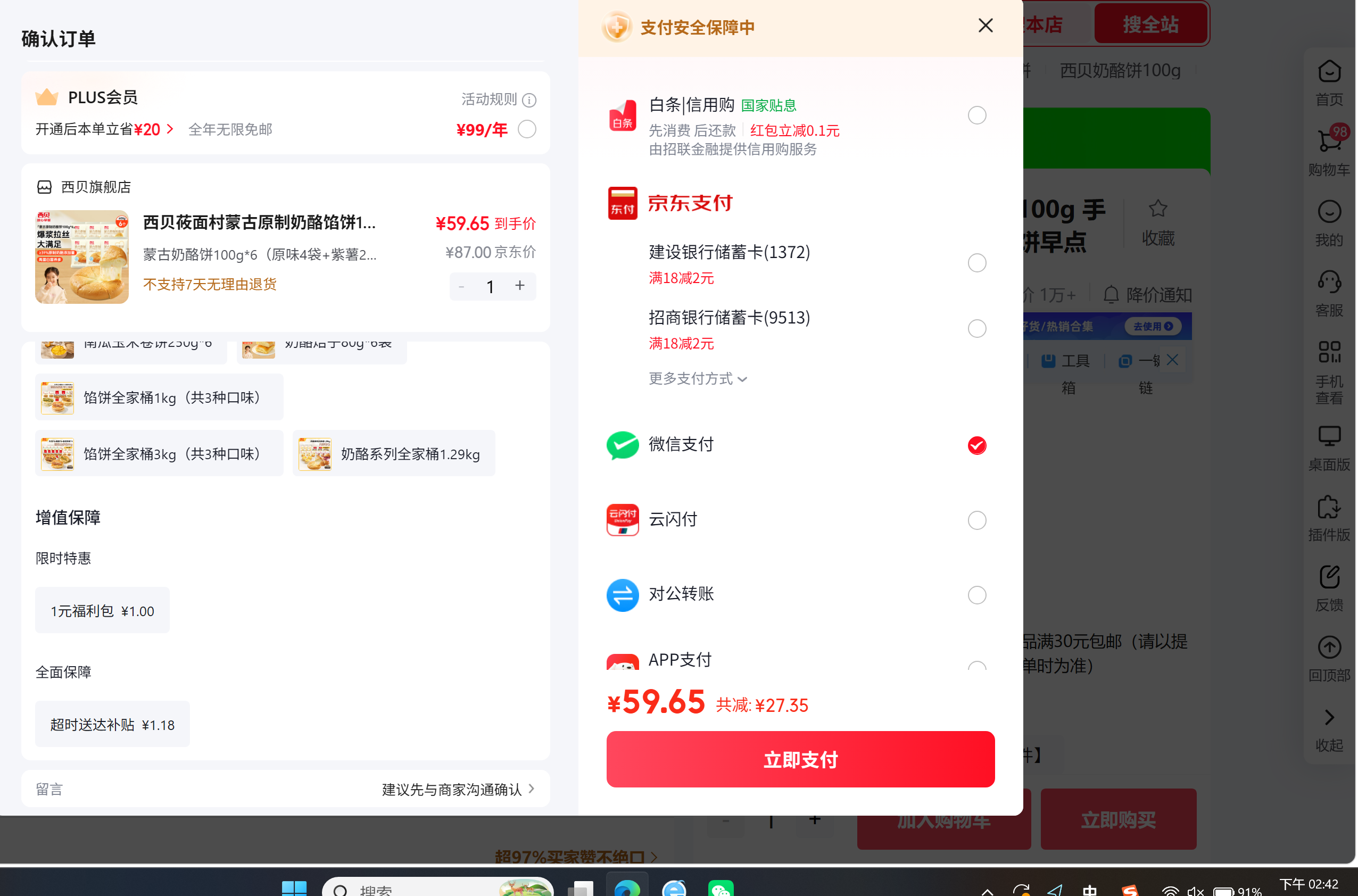This screenshot has width=1358, height=896.
Task: Open the 西贝旗舰店 store link
Action: pos(96,187)
